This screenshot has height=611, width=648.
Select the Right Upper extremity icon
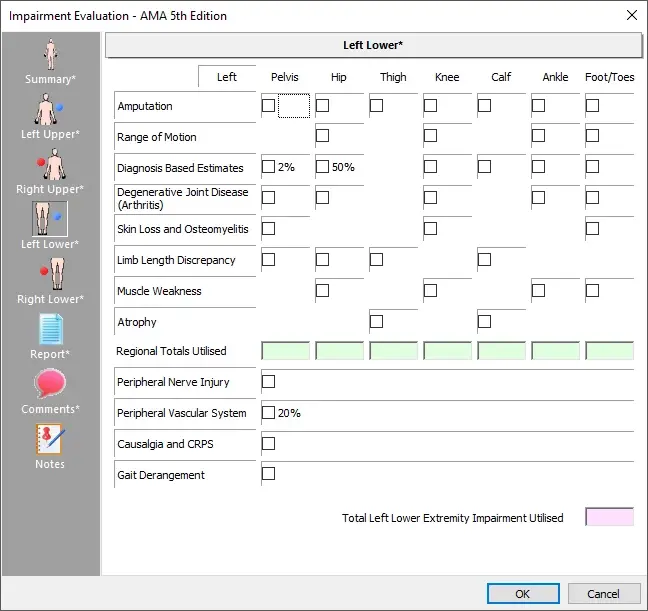[51, 164]
